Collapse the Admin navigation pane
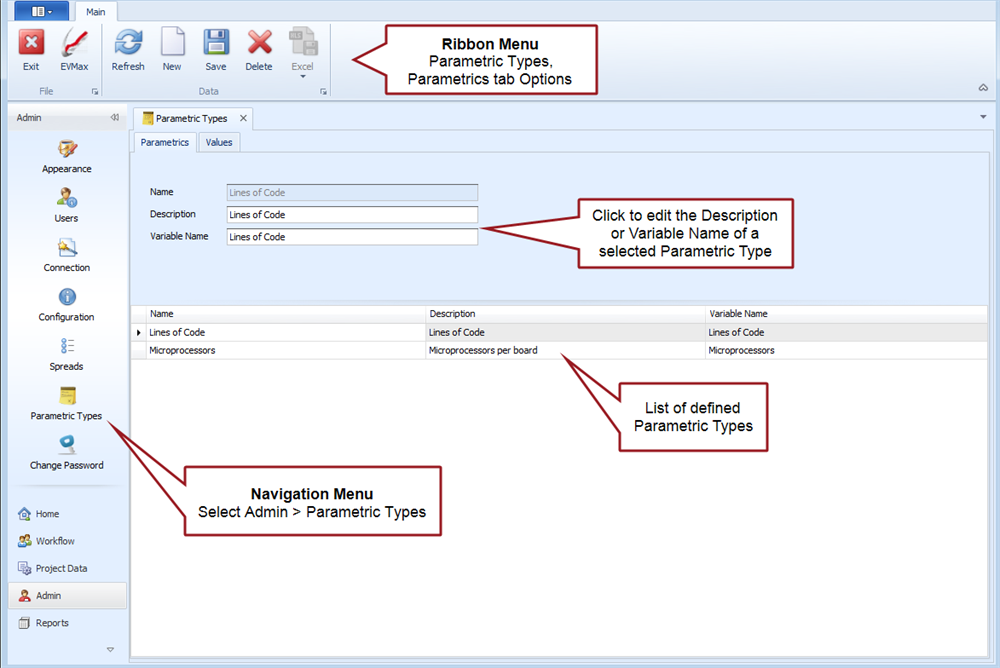Image resolution: width=1000 pixels, height=668 pixels. click(x=114, y=118)
